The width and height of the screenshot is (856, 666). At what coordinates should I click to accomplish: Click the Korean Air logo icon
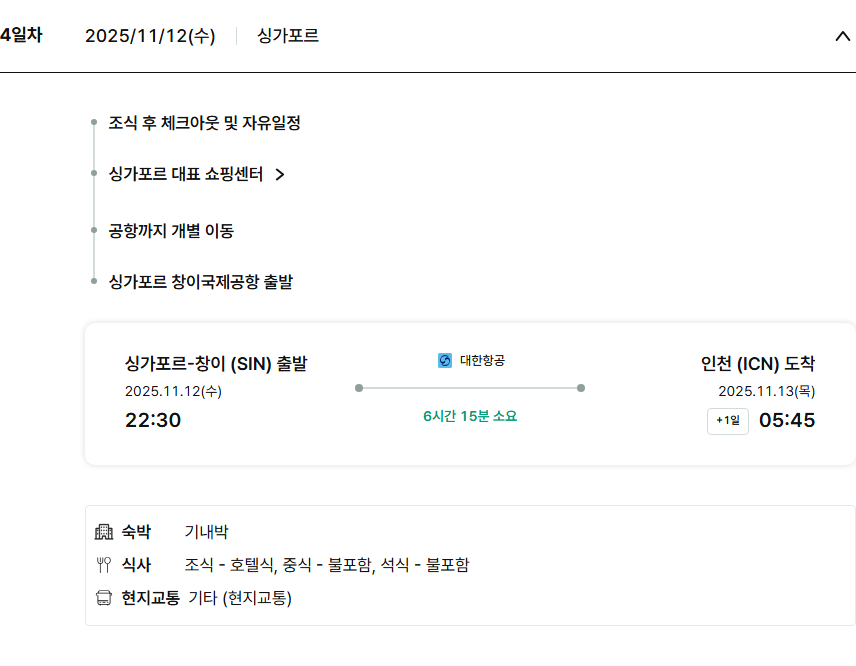(445, 360)
